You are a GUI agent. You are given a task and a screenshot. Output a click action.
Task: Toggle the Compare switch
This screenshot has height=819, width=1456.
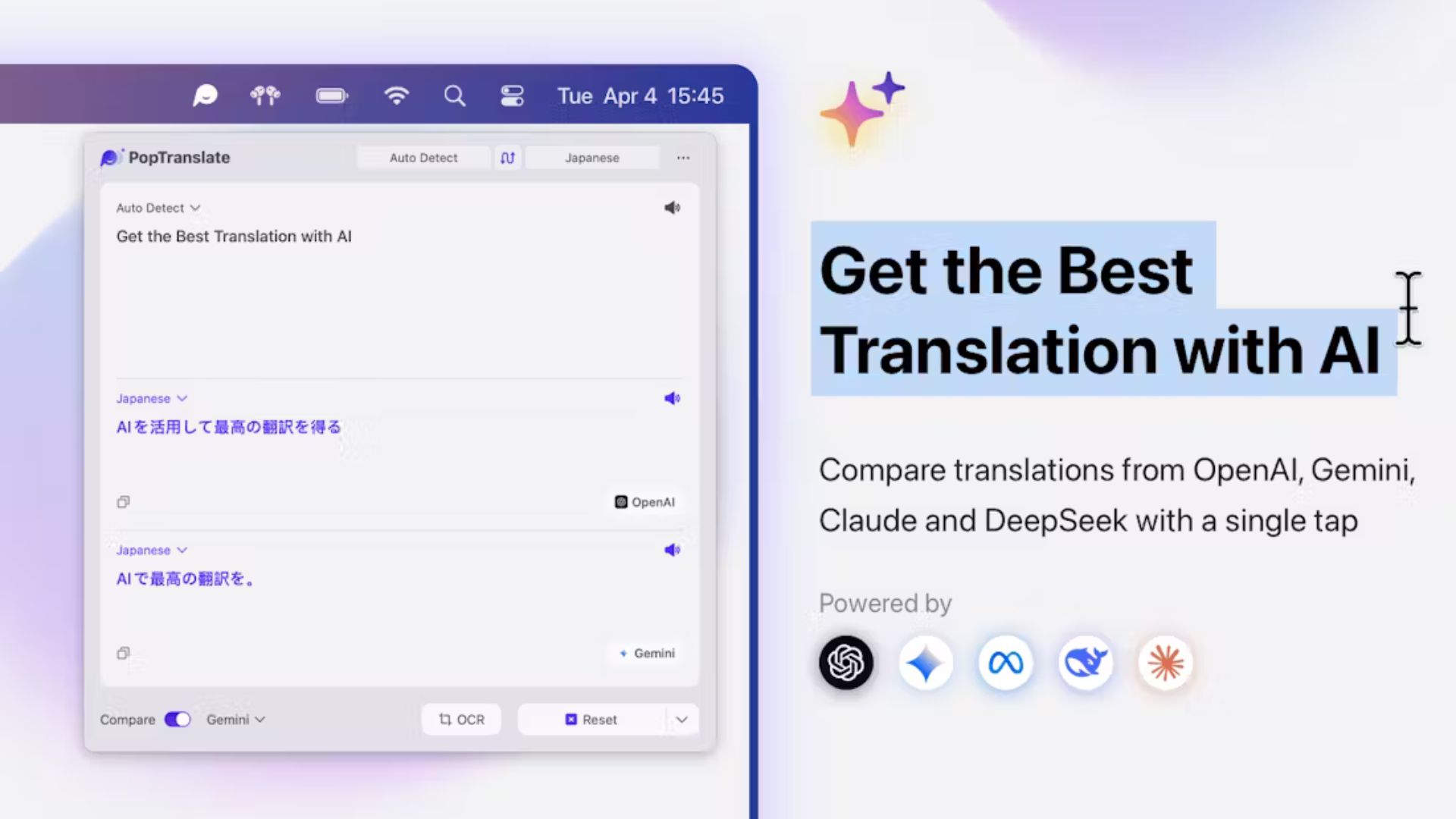pos(177,719)
